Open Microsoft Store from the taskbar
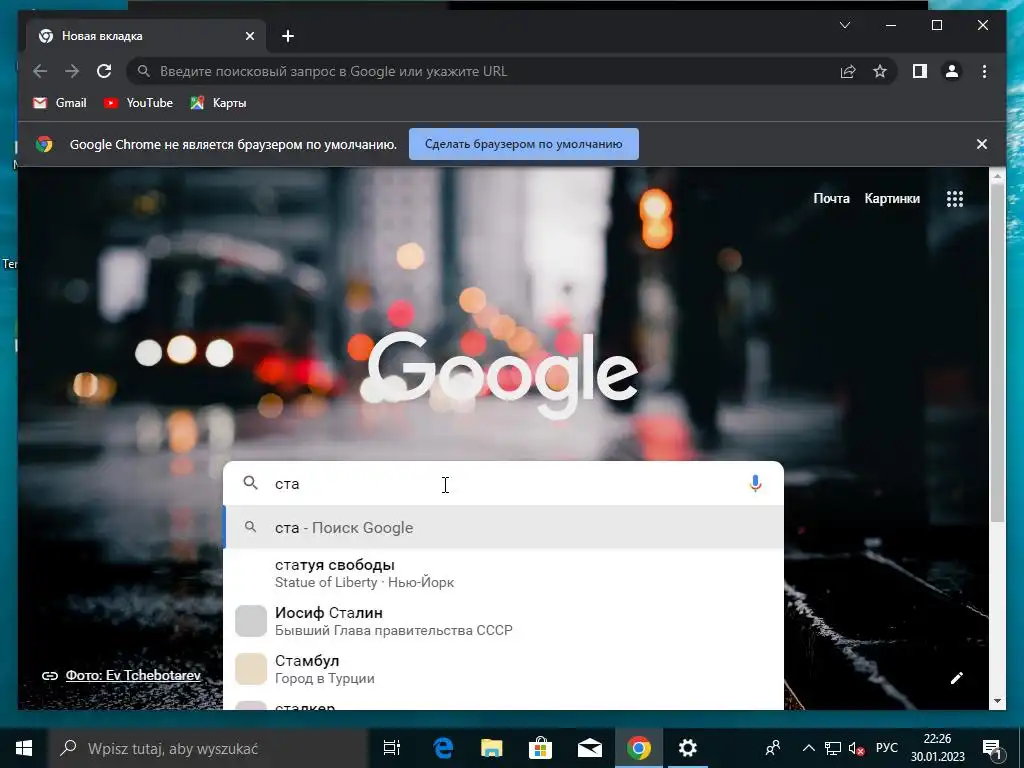The height and width of the screenshot is (768, 1024). point(541,748)
